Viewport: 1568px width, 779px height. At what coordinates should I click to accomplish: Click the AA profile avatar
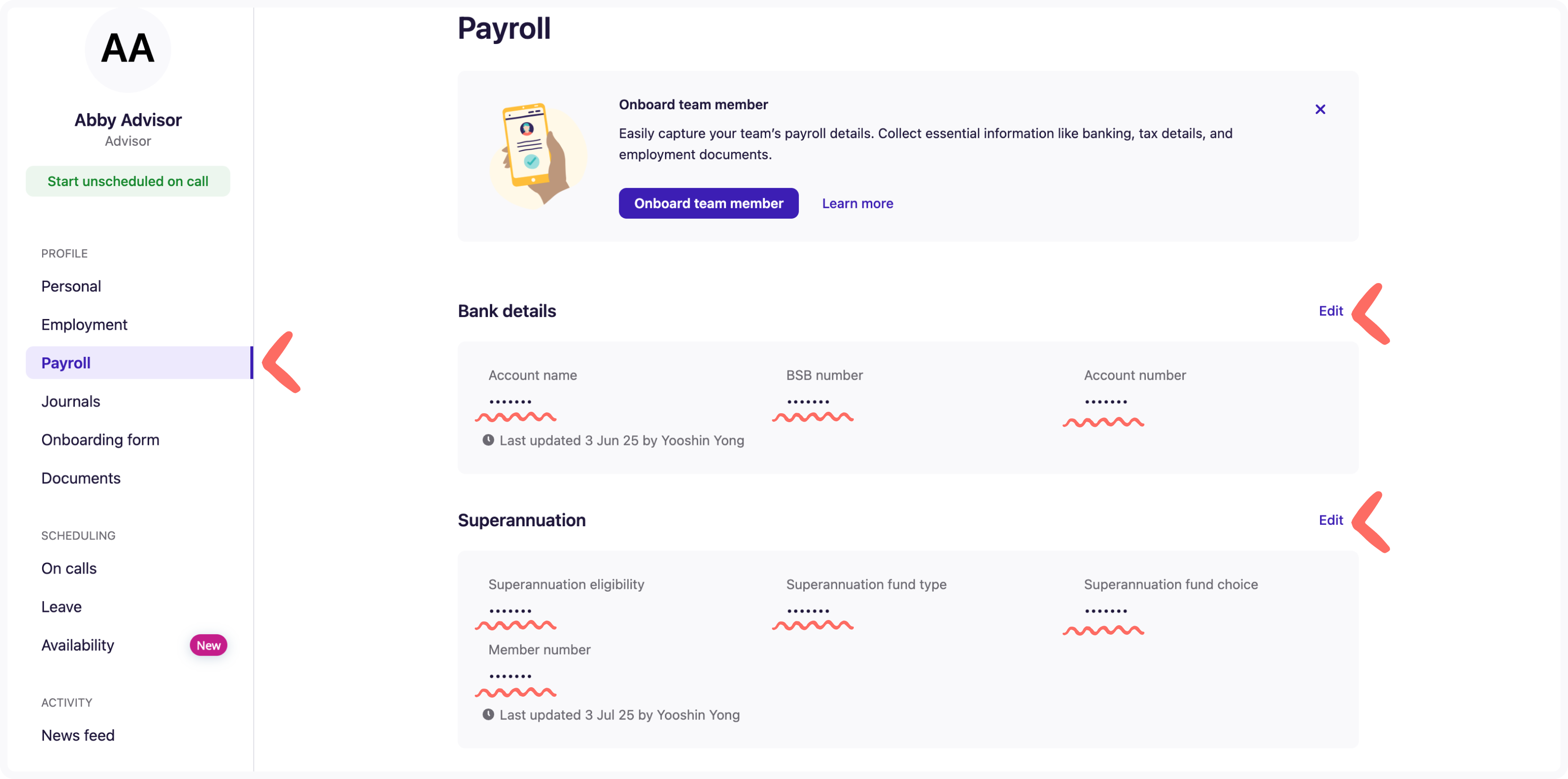pyautogui.click(x=128, y=49)
